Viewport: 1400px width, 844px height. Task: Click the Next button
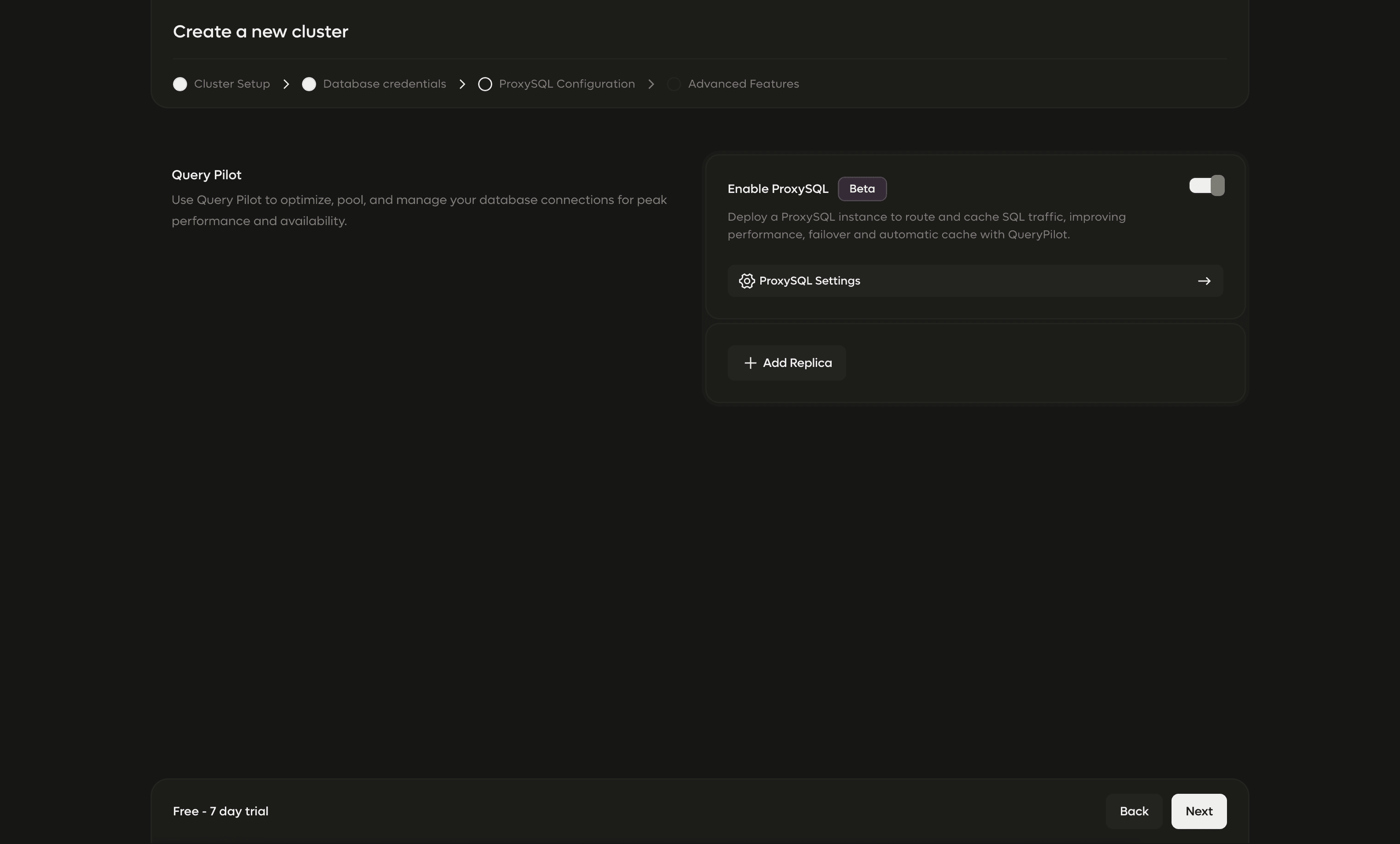[1199, 811]
